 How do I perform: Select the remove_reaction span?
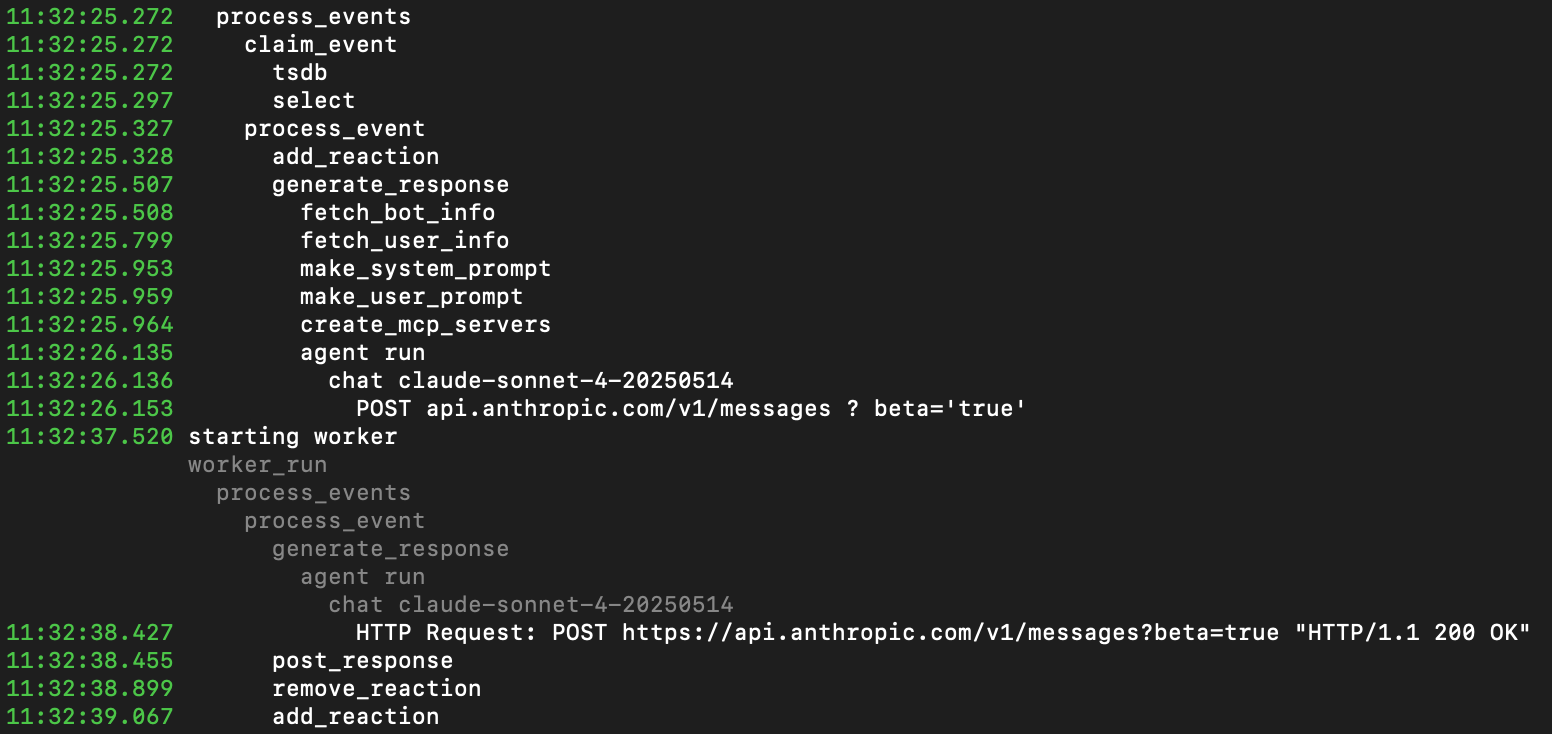click(376, 689)
